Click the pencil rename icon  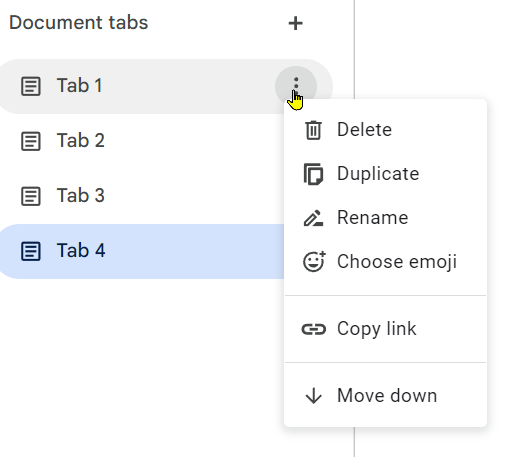(313, 218)
